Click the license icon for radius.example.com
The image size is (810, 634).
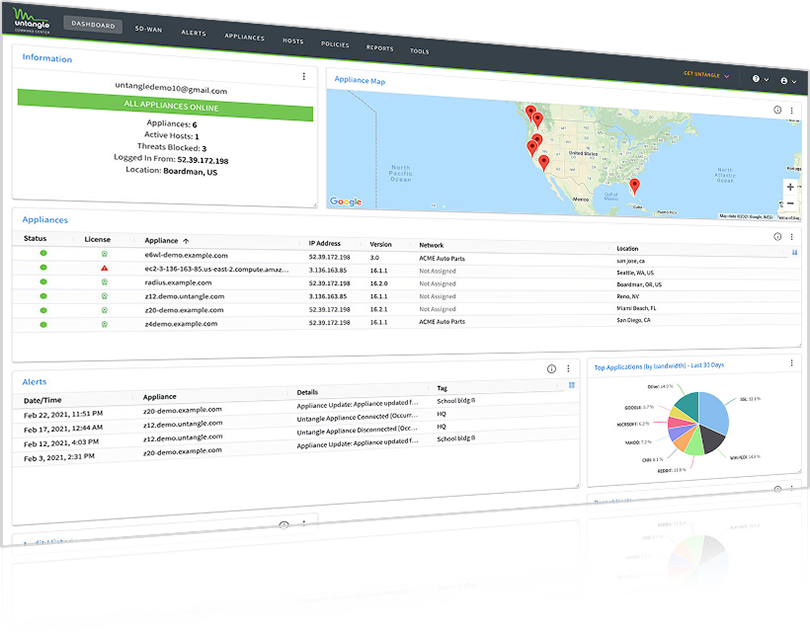pyautogui.click(x=104, y=282)
